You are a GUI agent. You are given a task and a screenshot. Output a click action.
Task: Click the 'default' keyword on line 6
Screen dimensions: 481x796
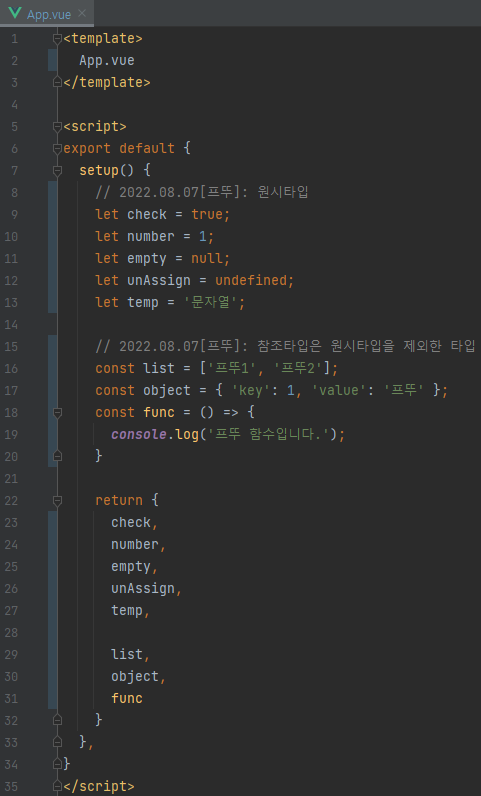click(x=147, y=148)
